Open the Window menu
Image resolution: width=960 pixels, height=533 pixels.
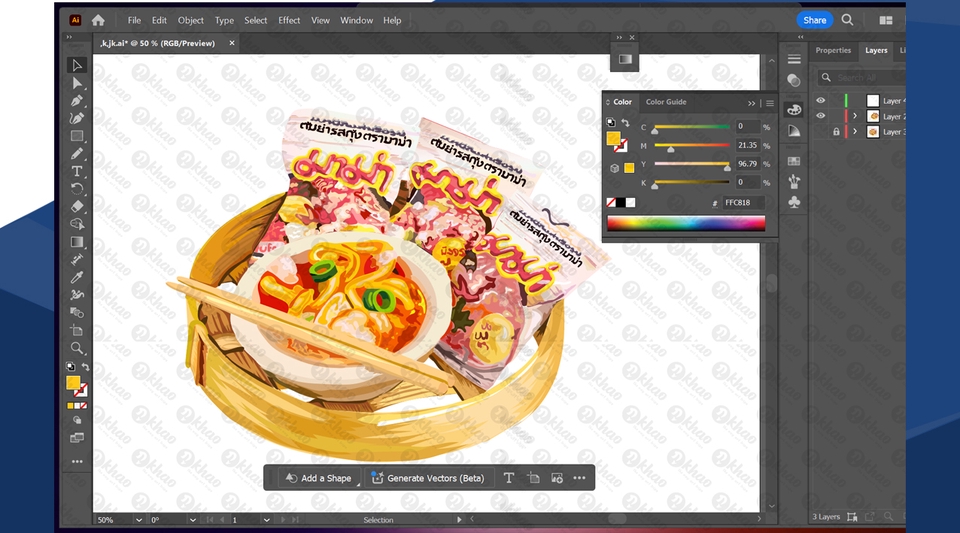[356, 20]
